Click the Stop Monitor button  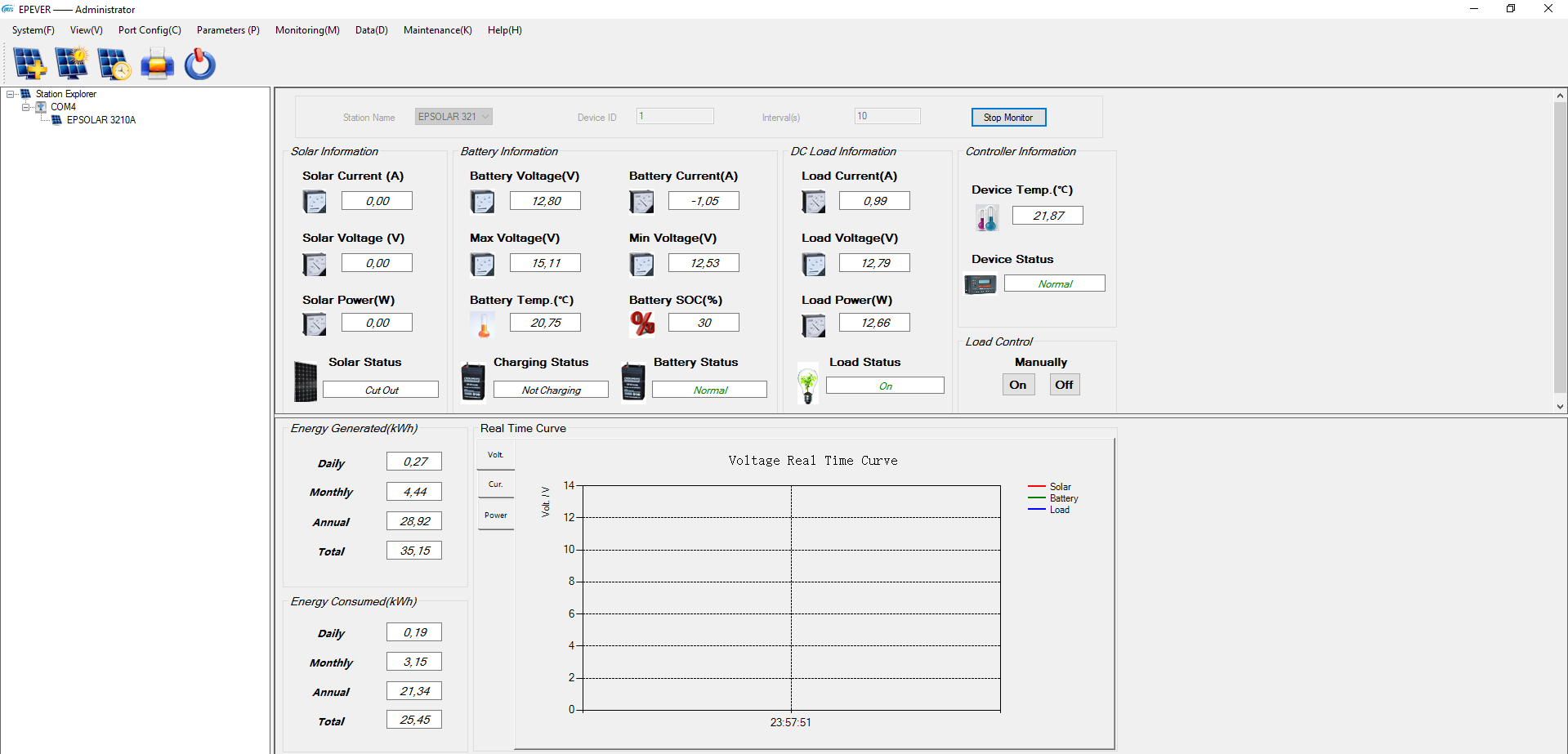coord(1008,118)
